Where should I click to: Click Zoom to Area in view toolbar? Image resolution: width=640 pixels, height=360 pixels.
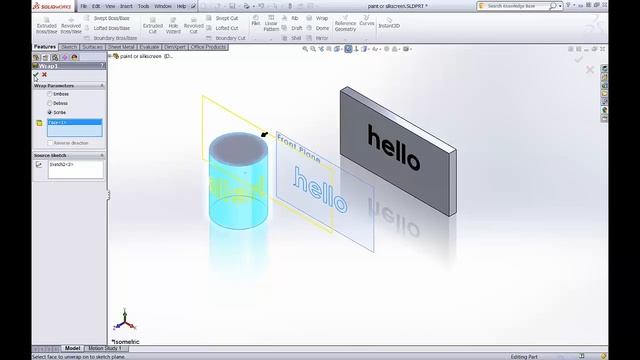coord(313,49)
